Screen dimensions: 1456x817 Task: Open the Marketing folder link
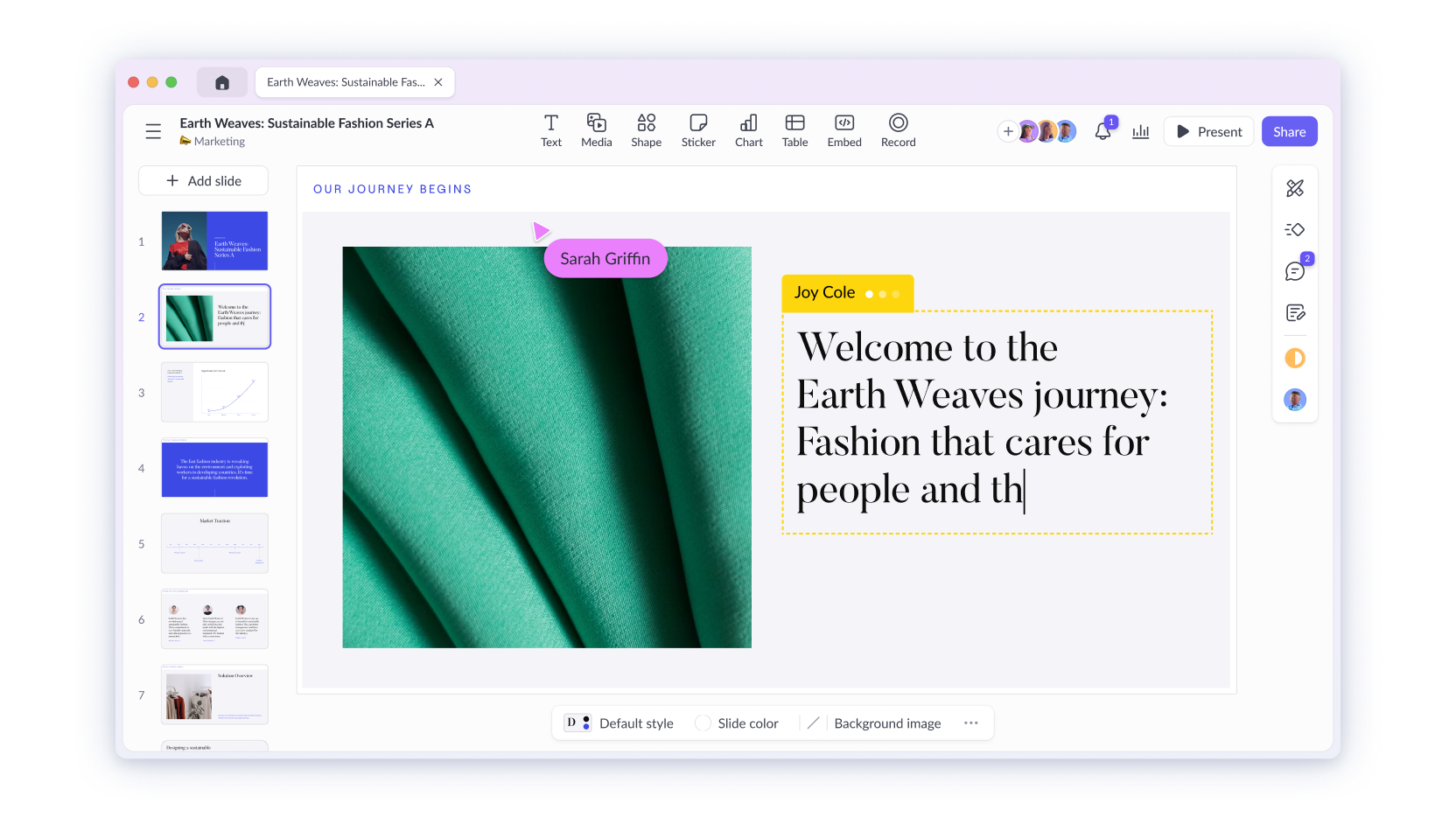213,141
